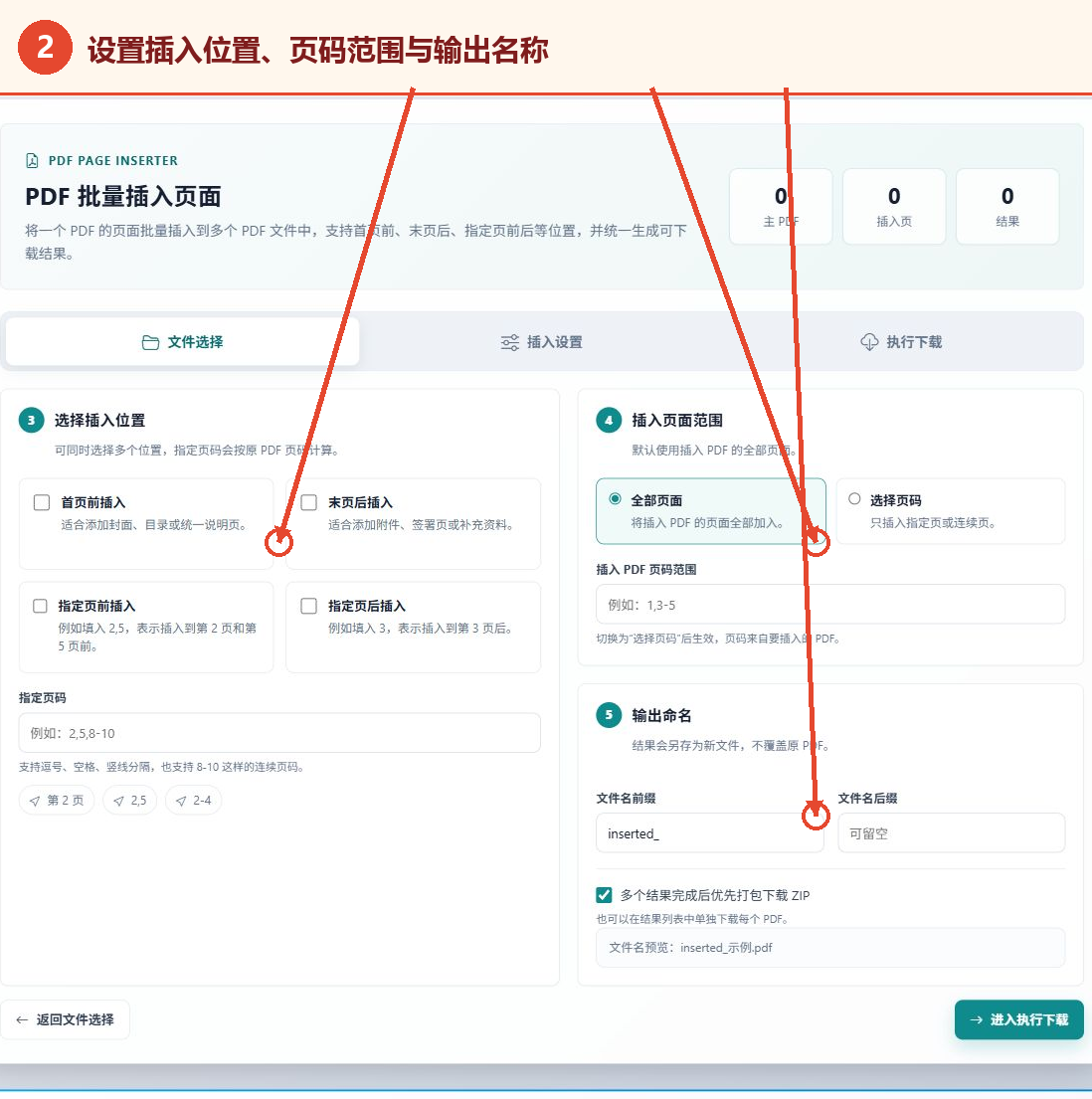The image size is (1092, 1099).
Task: Apply the 2-4 quick preset chip
Action: tap(194, 801)
